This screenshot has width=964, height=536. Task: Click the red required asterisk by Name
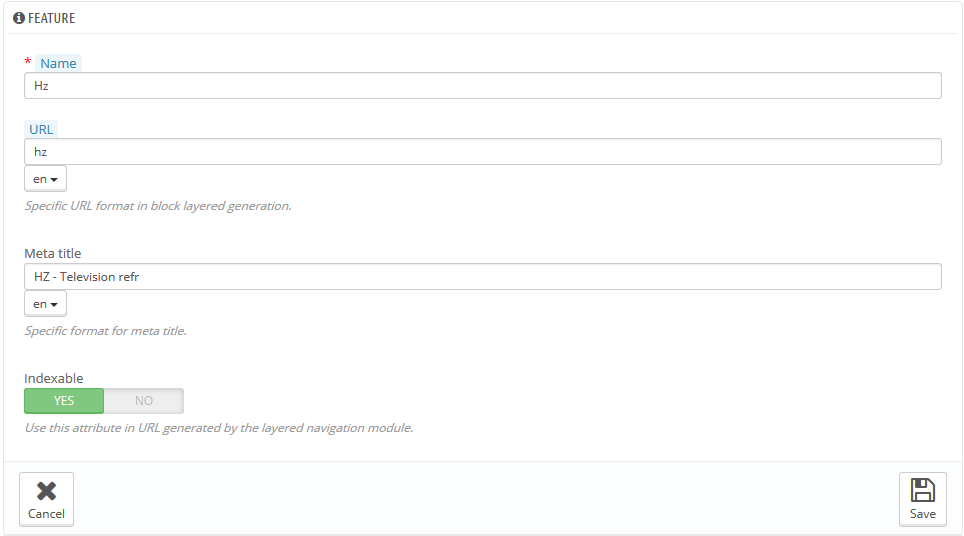click(27, 62)
